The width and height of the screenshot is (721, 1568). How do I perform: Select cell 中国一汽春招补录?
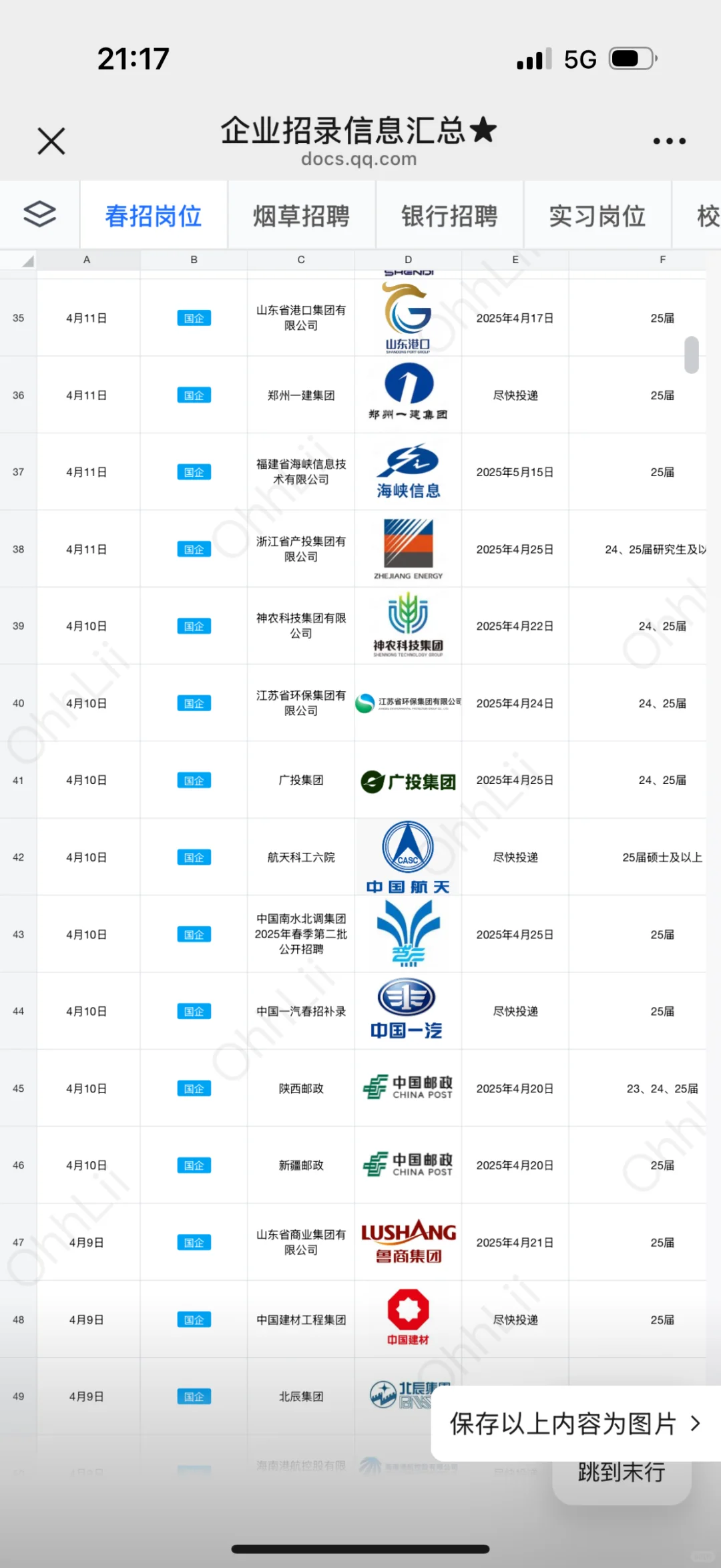click(x=301, y=1011)
